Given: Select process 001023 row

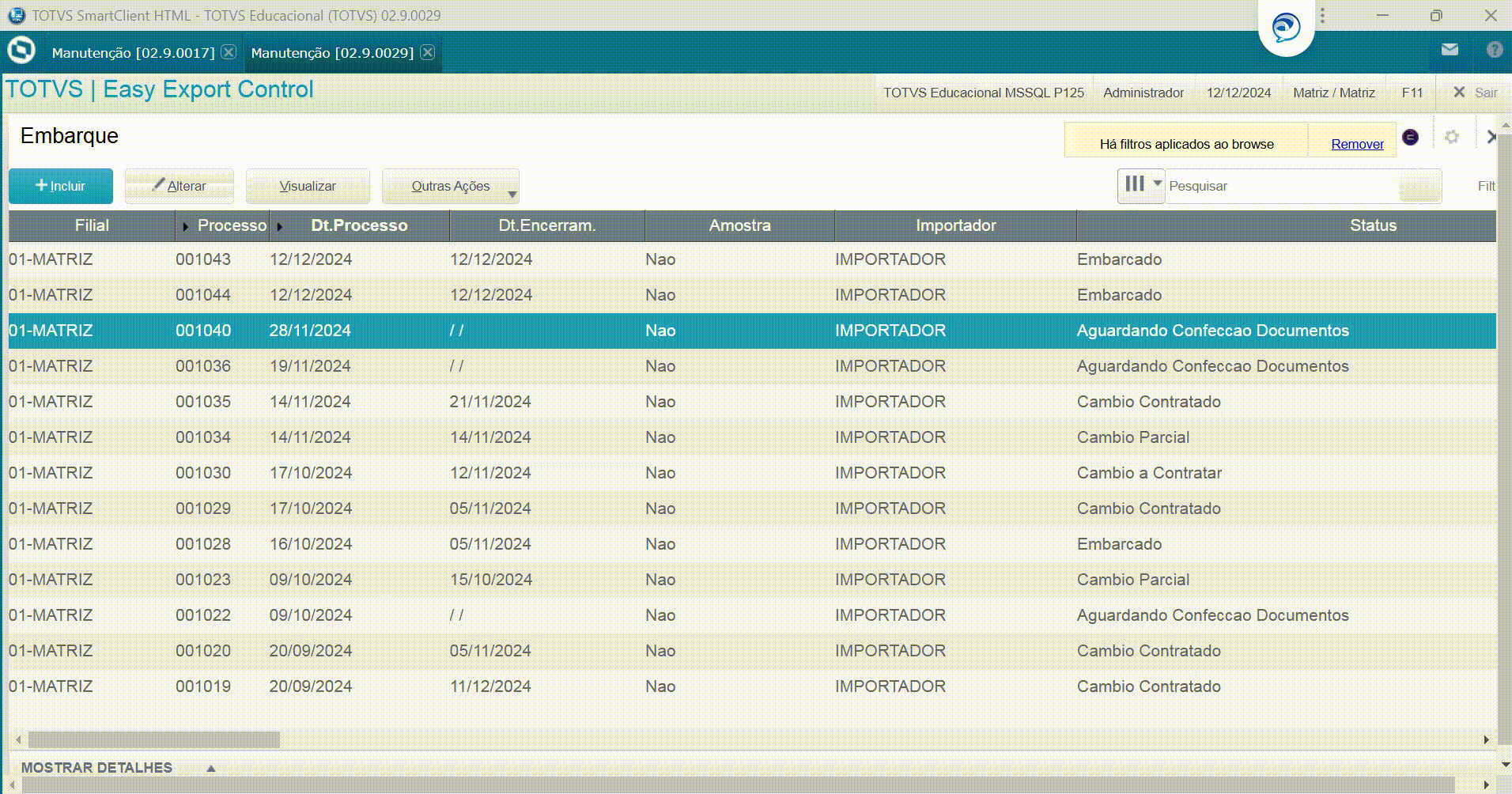Looking at the screenshot, I should (752, 580).
